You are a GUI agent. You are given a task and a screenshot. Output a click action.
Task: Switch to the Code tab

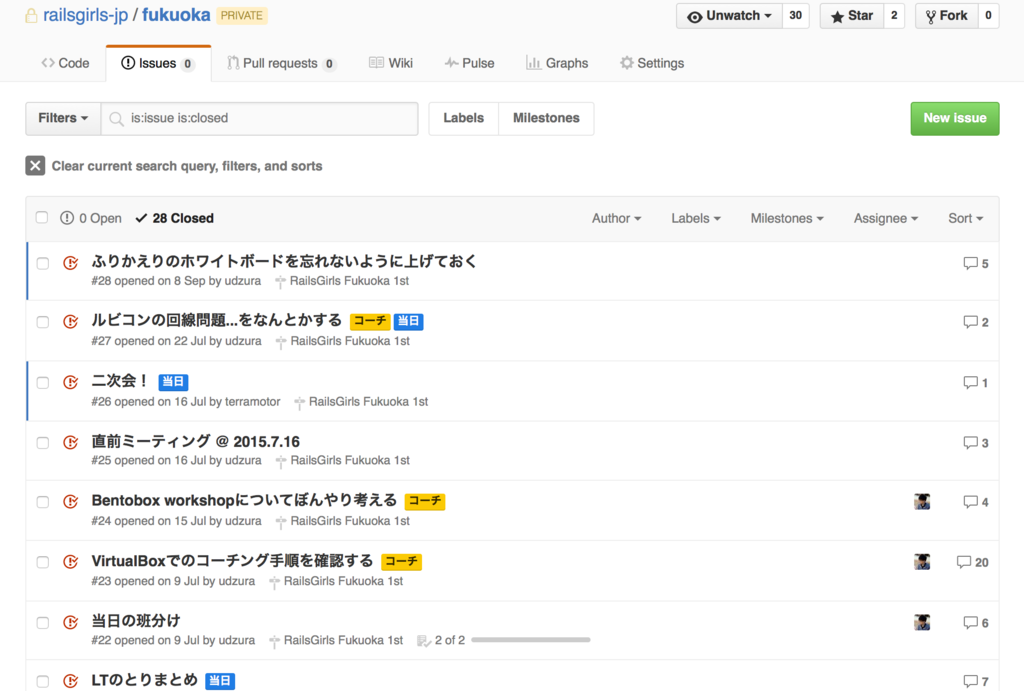tap(65, 63)
